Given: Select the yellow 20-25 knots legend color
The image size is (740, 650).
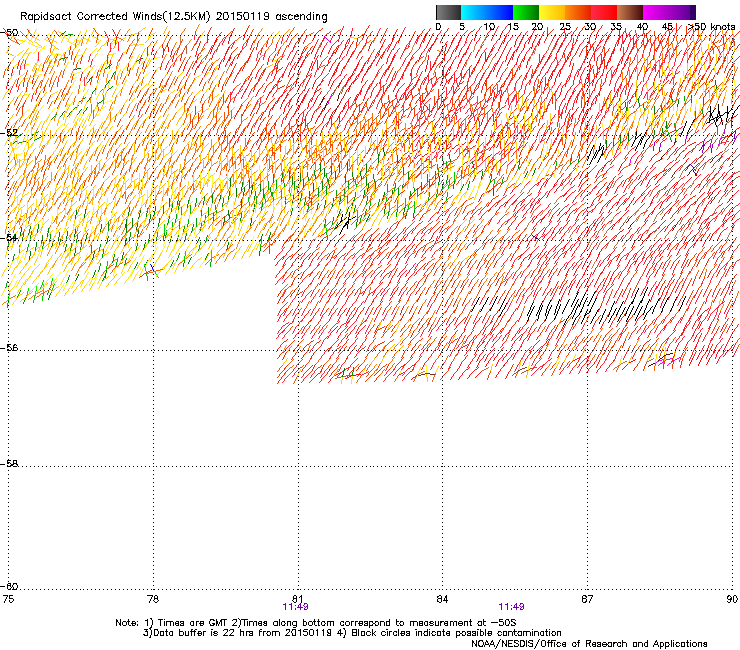Looking at the screenshot, I should tap(552, 12).
